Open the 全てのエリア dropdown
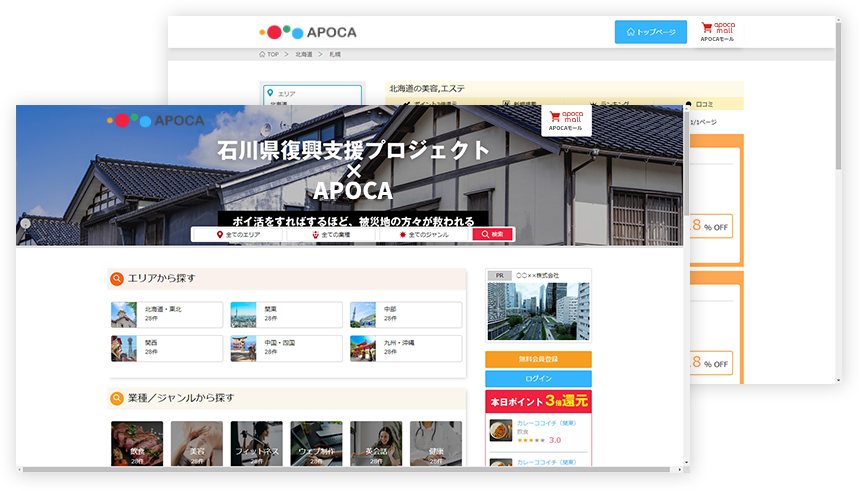The height and width of the screenshot is (491, 860). (x=238, y=234)
